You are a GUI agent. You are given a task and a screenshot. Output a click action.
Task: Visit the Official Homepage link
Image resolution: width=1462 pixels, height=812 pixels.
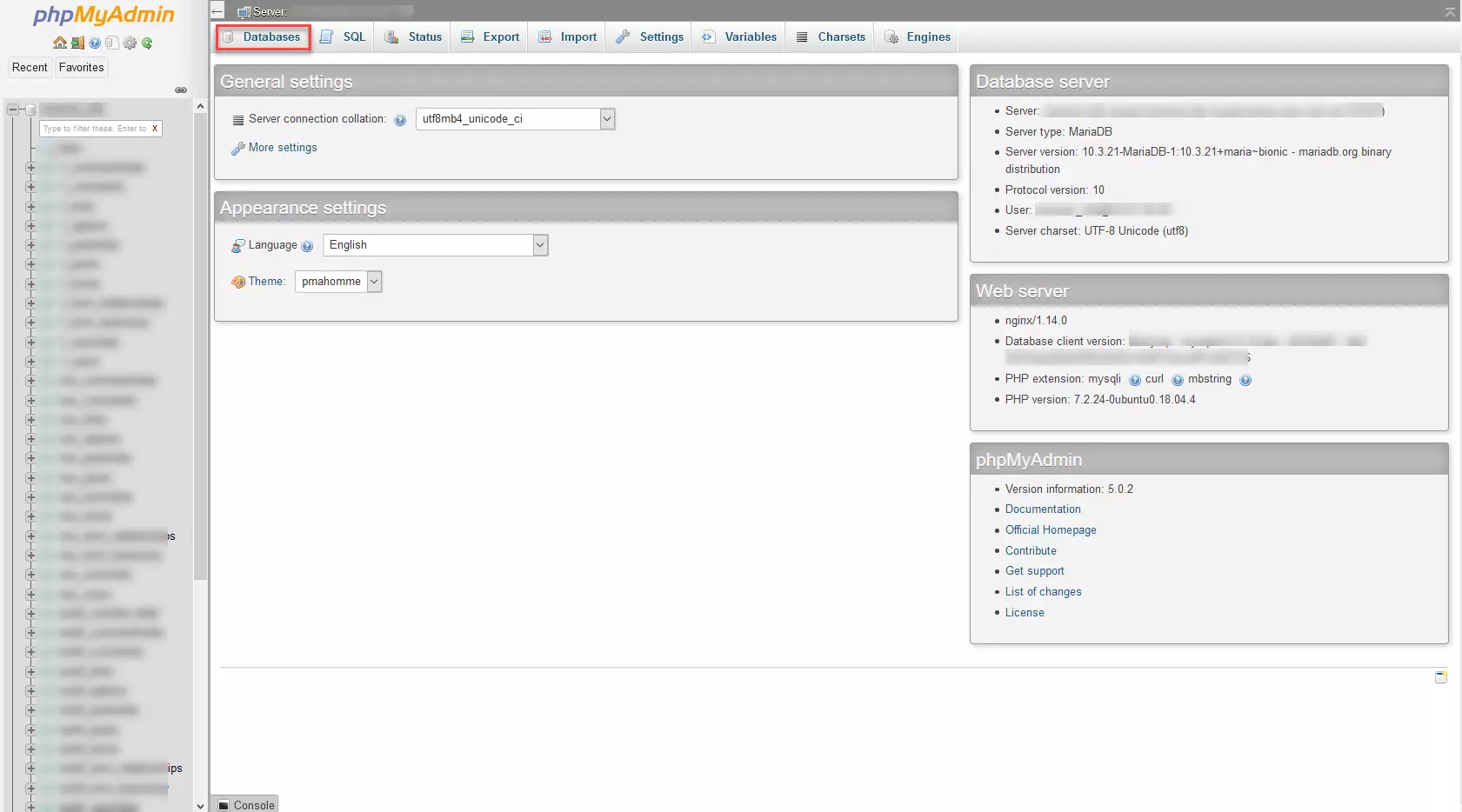(x=1051, y=530)
